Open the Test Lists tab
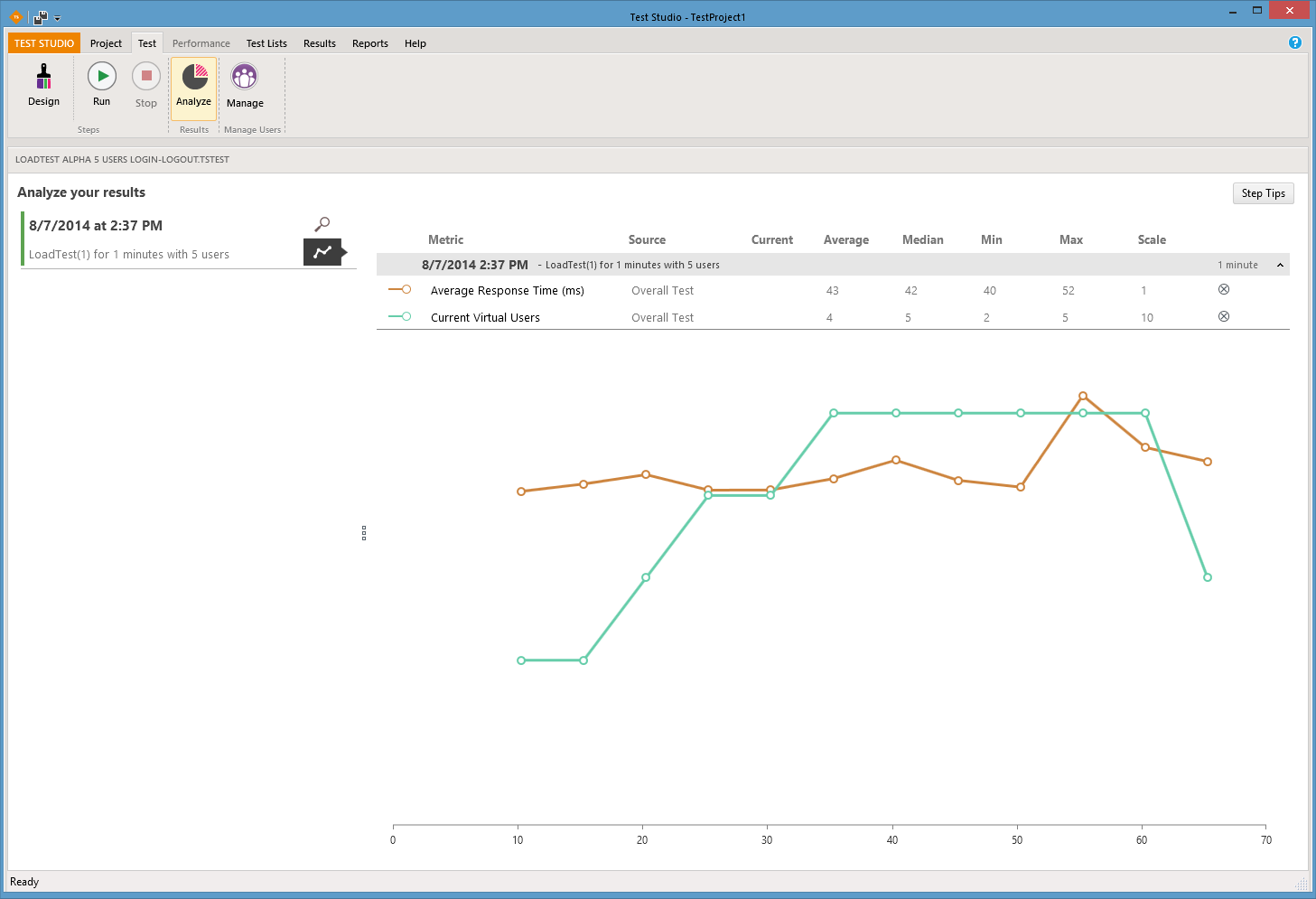The height and width of the screenshot is (899, 1316). tap(266, 43)
